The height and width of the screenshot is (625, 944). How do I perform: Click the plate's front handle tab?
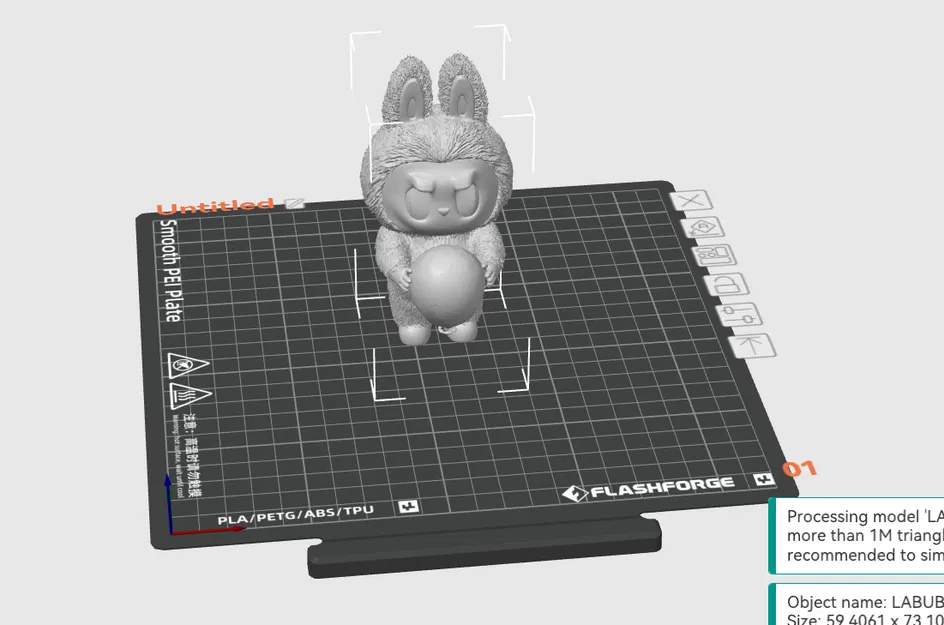[x=485, y=547]
